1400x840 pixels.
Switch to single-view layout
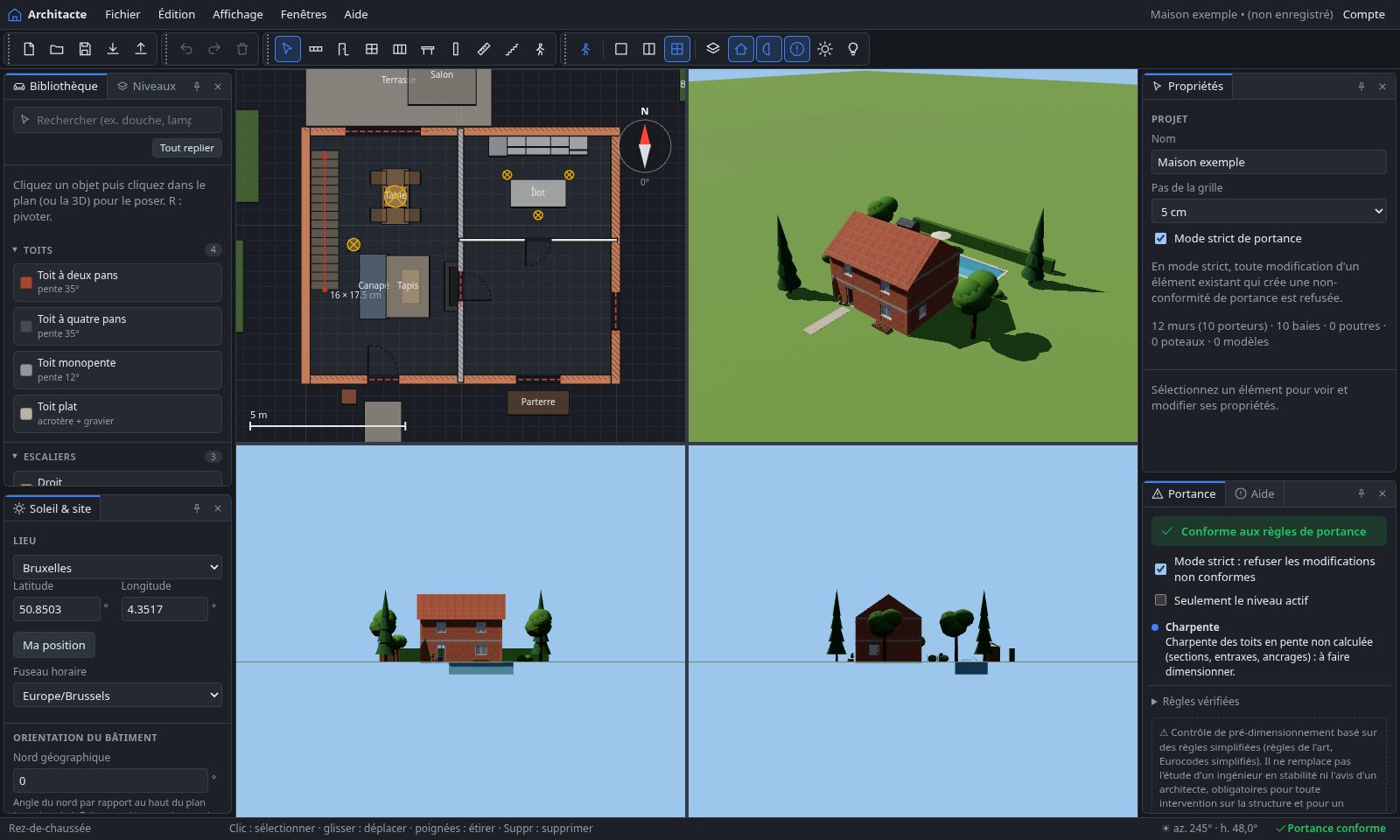pyautogui.click(x=621, y=49)
